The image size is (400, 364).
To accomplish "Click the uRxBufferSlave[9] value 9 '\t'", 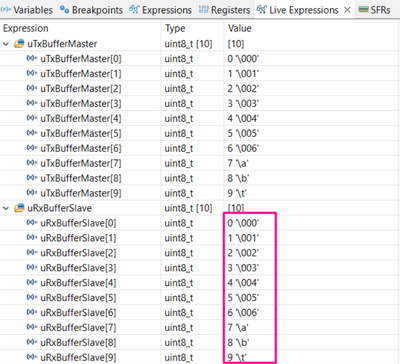I will pyautogui.click(x=237, y=358).
